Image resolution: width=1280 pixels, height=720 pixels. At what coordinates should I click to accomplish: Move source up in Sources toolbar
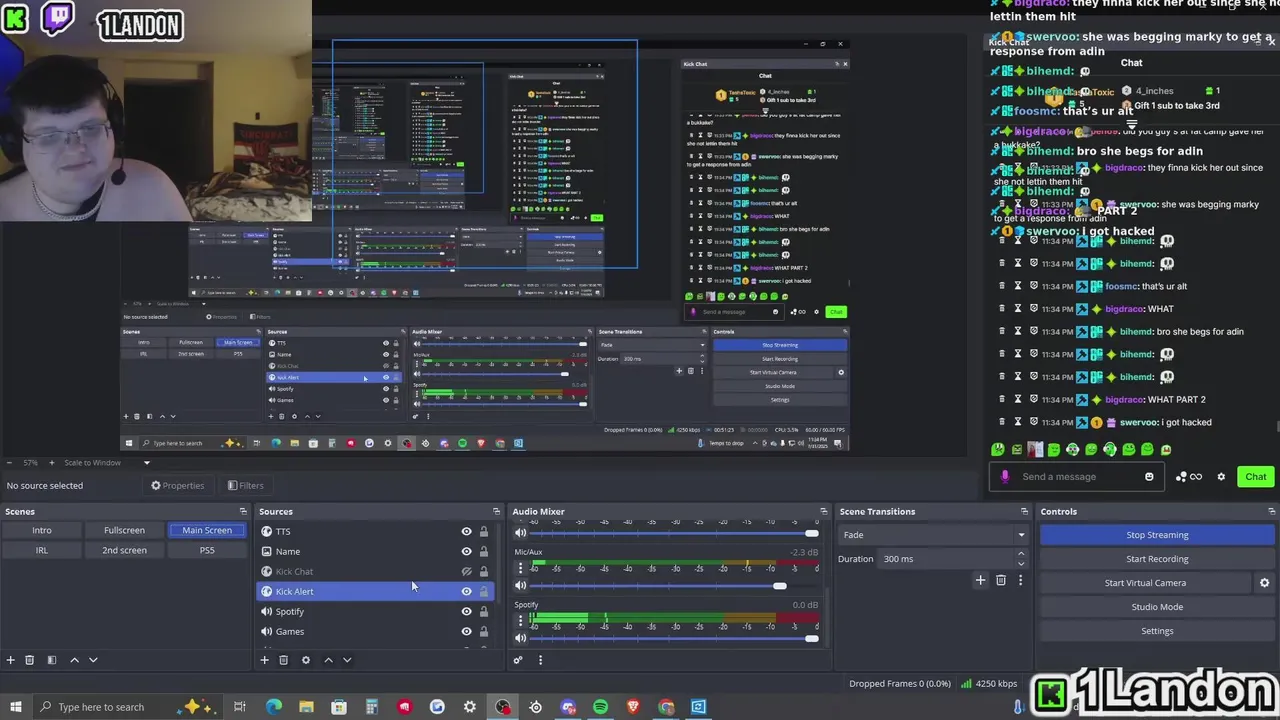pyautogui.click(x=328, y=660)
